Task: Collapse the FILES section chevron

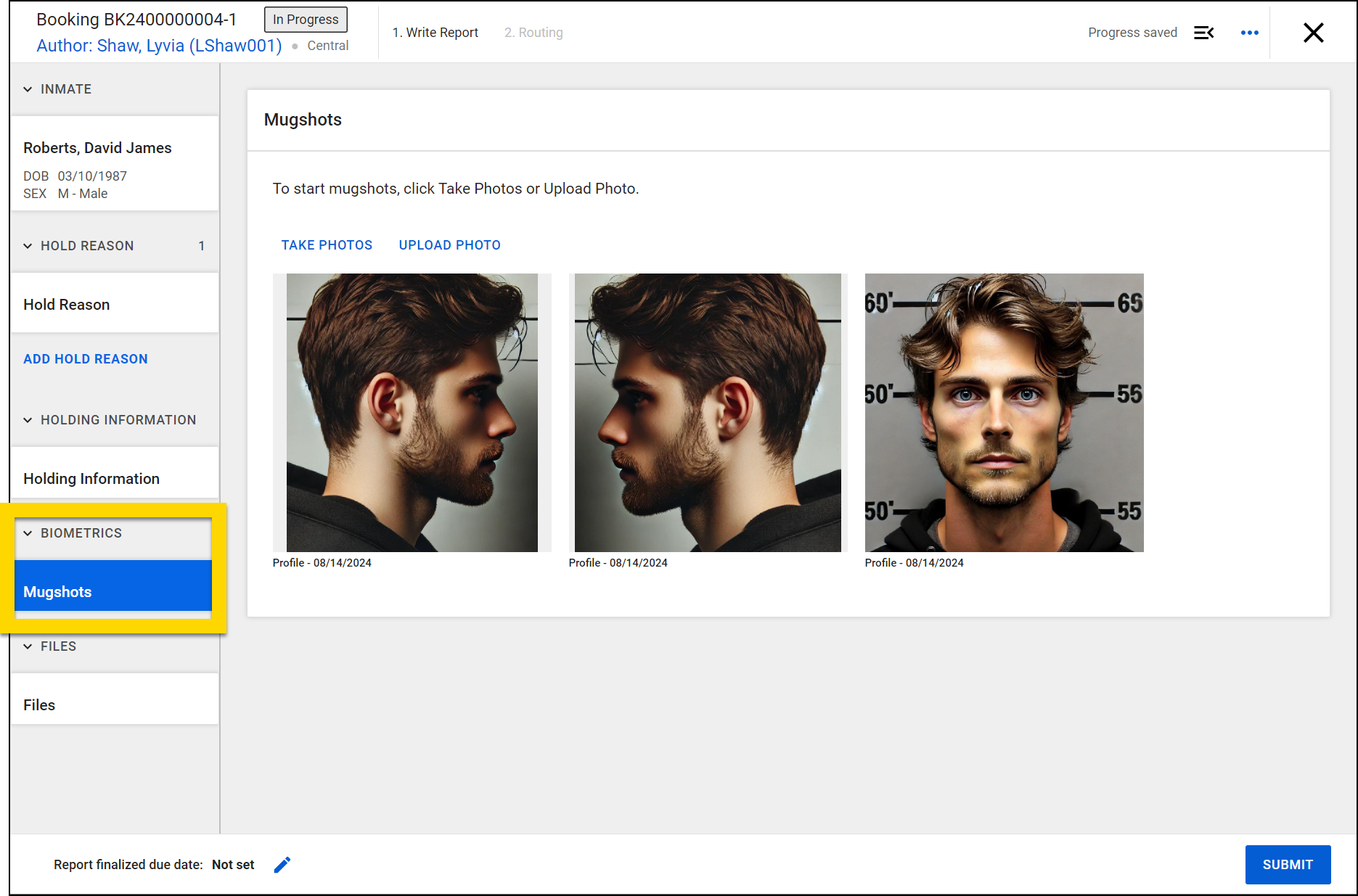Action: click(x=28, y=646)
